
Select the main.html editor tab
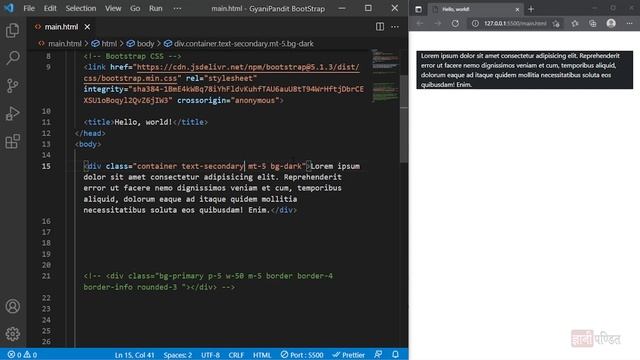click(61, 27)
